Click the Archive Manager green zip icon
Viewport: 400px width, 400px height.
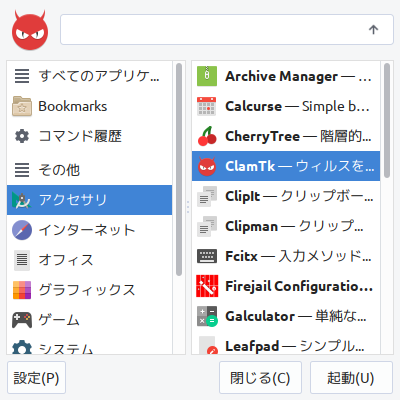[x=207, y=76]
